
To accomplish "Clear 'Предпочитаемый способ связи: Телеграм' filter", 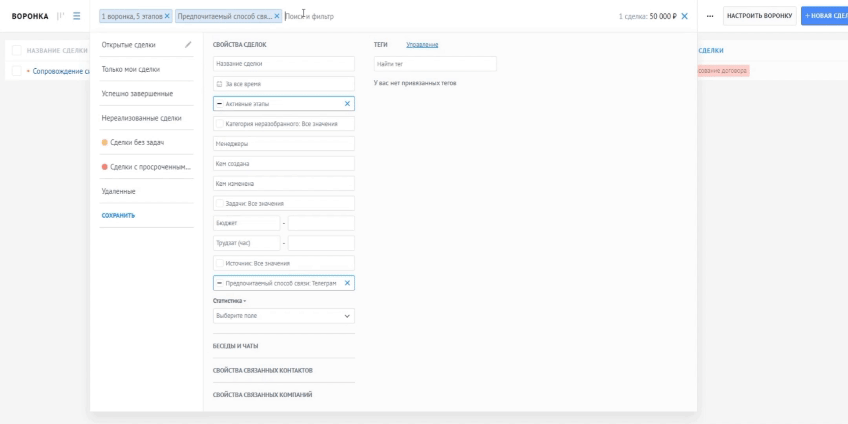I will click(347, 283).
